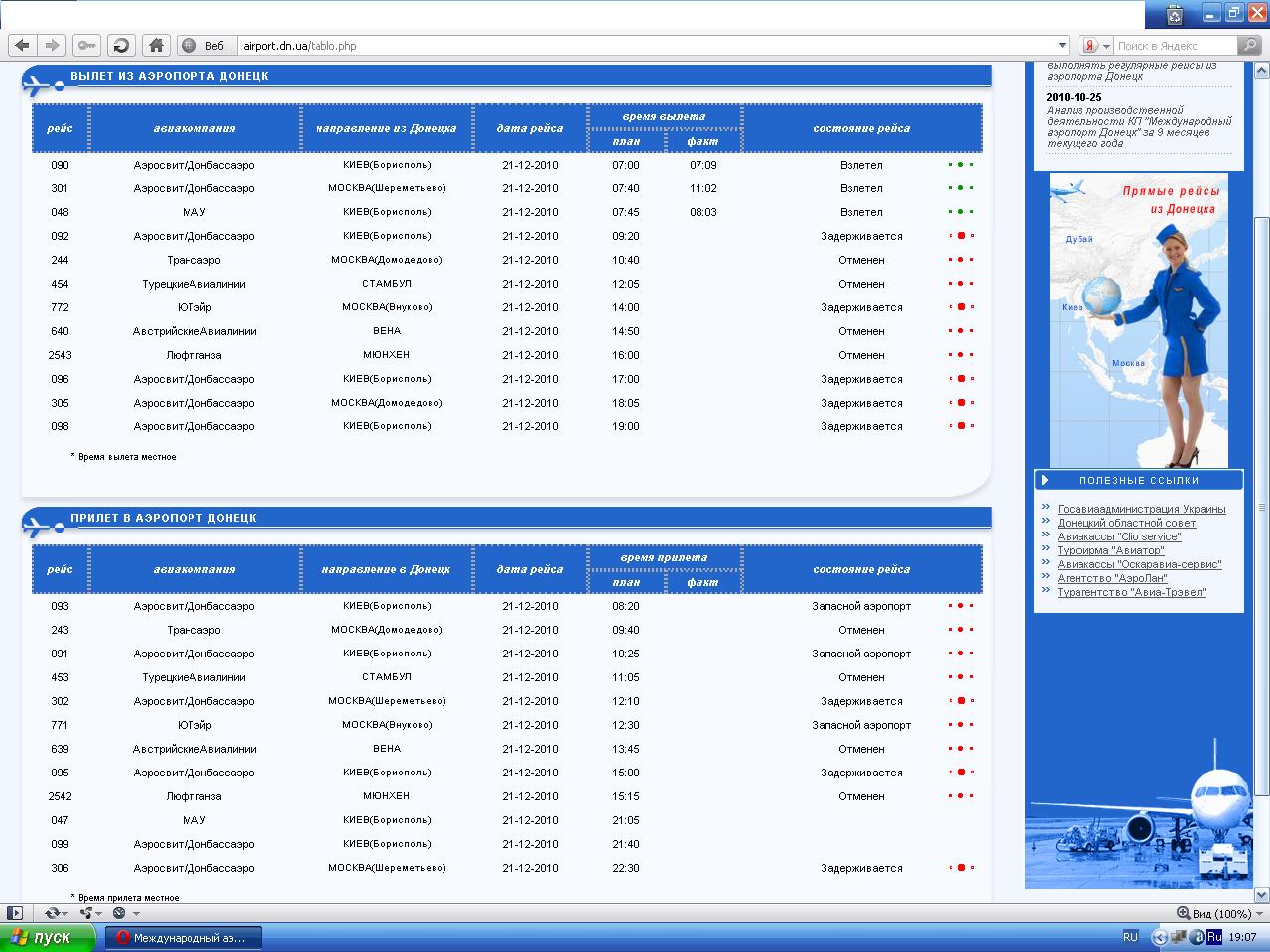The image size is (1270, 952).
Task: Click the Forward navigation arrow
Action: pyautogui.click(x=53, y=45)
